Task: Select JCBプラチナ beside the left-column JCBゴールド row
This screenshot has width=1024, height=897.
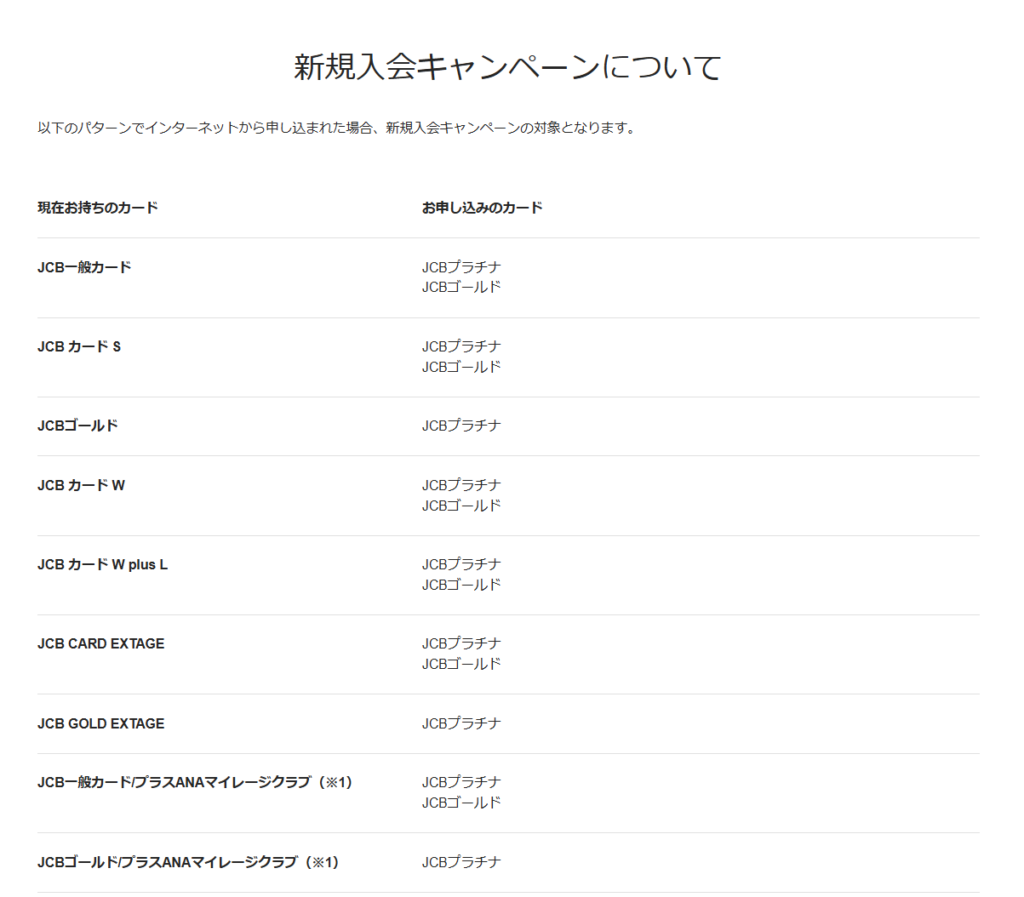Action: 461,425
